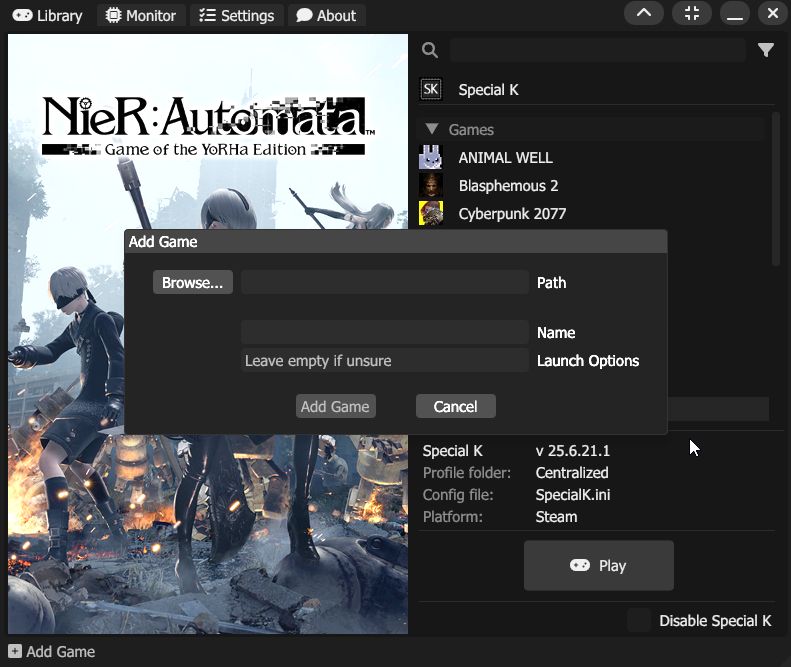Click the plus icon beside Add Game at bottom
Screen dimensions: 791x667
(15, 651)
